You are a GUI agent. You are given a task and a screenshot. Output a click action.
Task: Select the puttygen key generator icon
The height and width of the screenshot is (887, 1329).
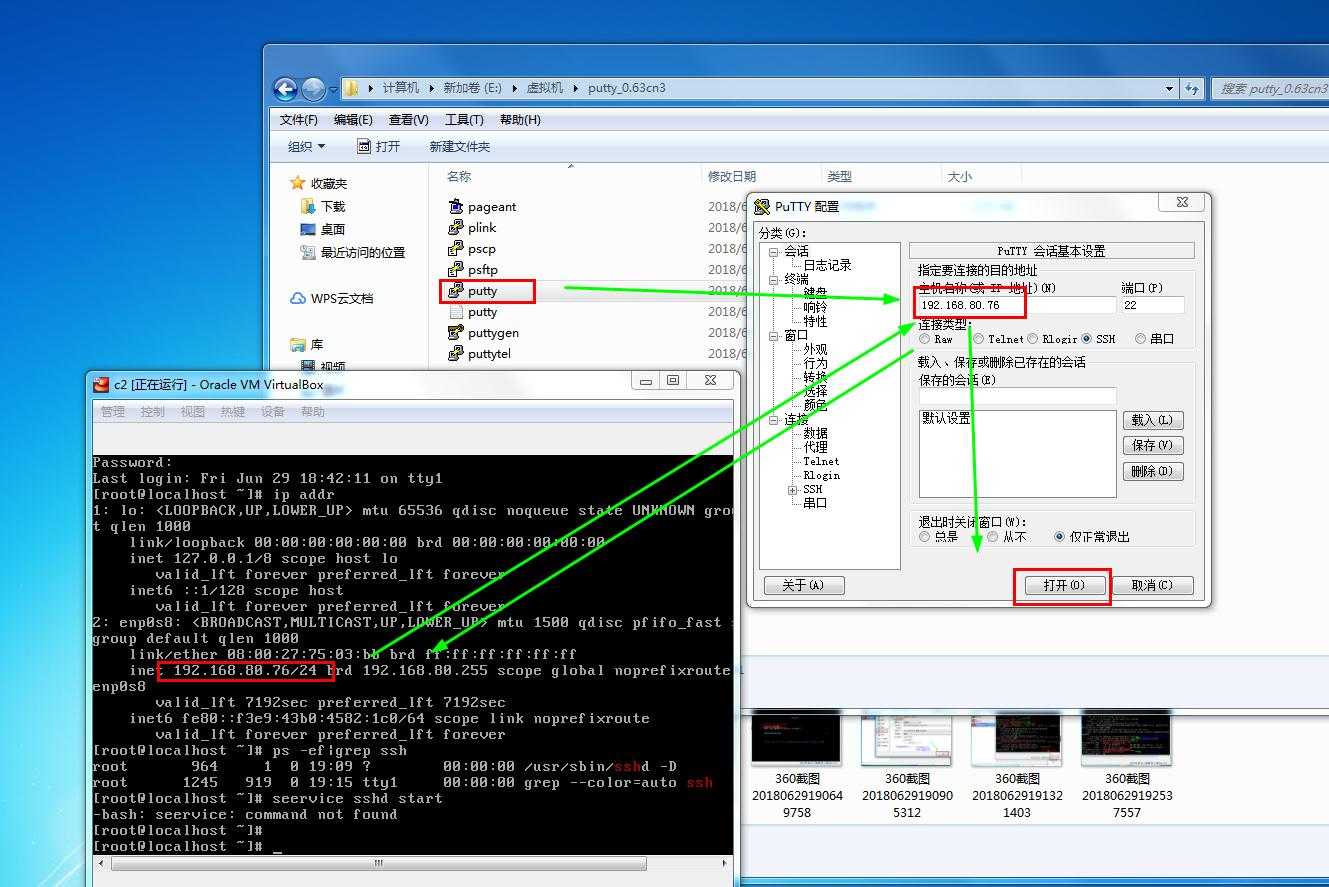click(x=456, y=332)
